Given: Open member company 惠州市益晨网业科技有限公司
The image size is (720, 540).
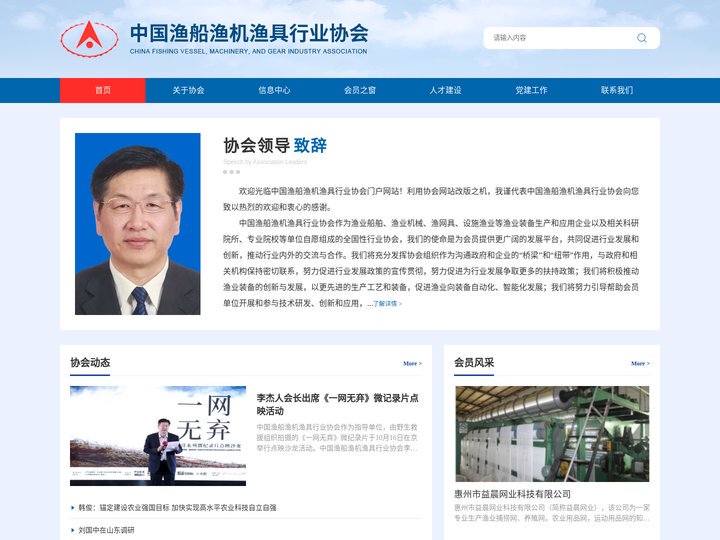Looking at the screenshot, I should 512,494.
